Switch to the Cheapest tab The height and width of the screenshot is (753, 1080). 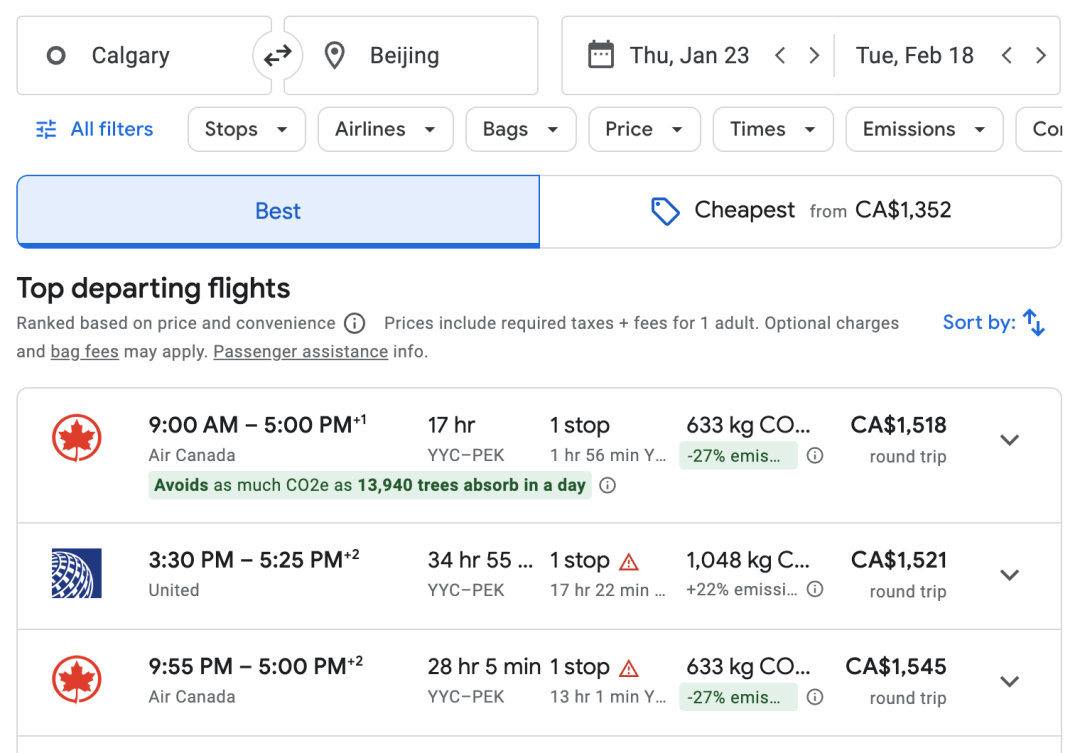click(x=800, y=211)
